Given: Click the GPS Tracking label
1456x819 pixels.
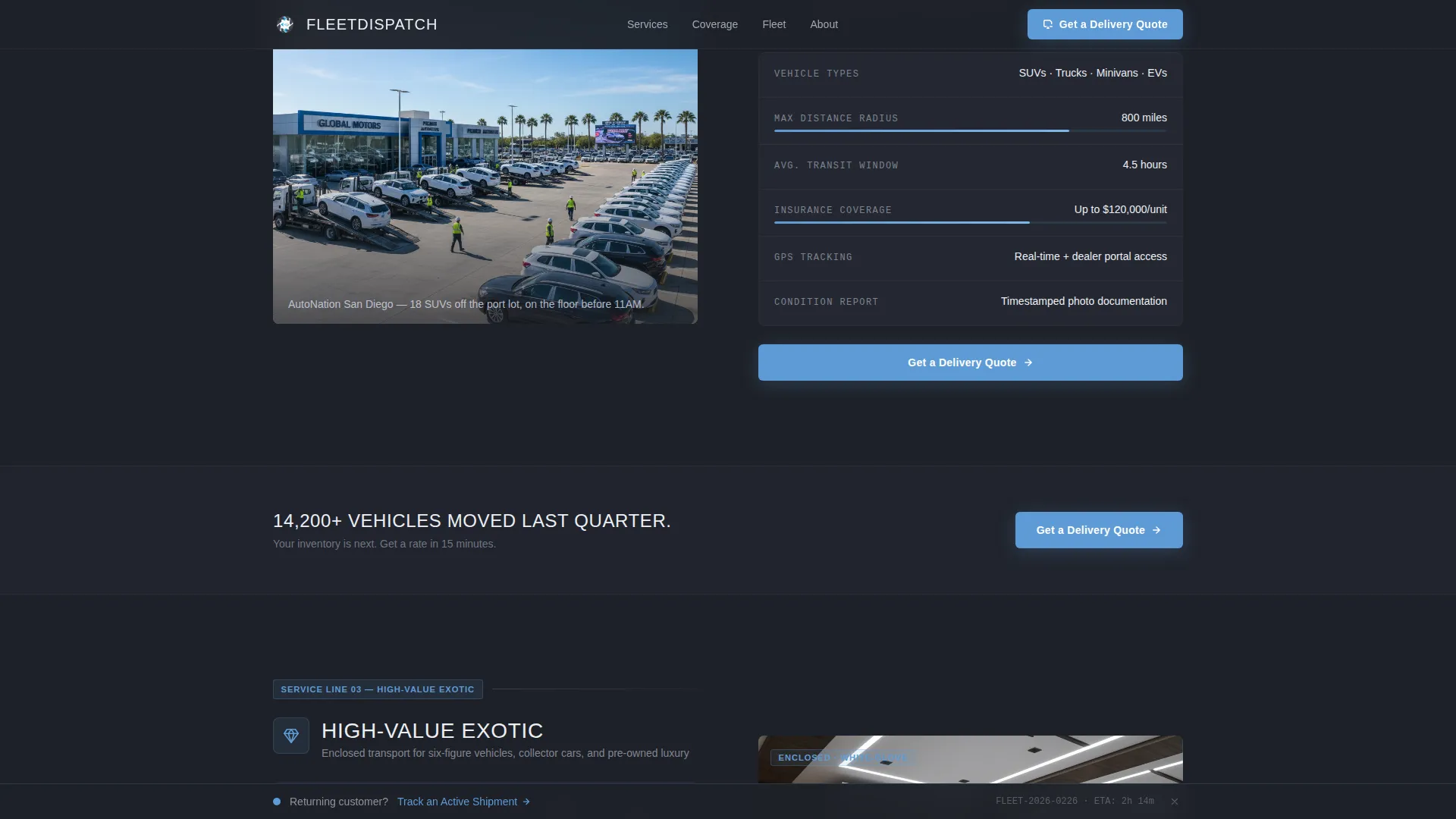Looking at the screenshot, I should 813,257.
